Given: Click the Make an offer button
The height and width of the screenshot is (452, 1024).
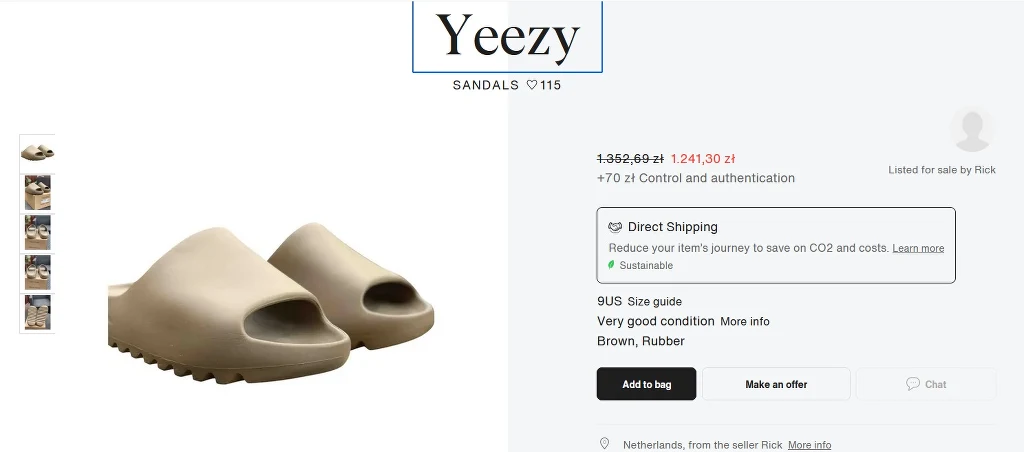Looking at the screenshot, I should click(x=776, y=384).
